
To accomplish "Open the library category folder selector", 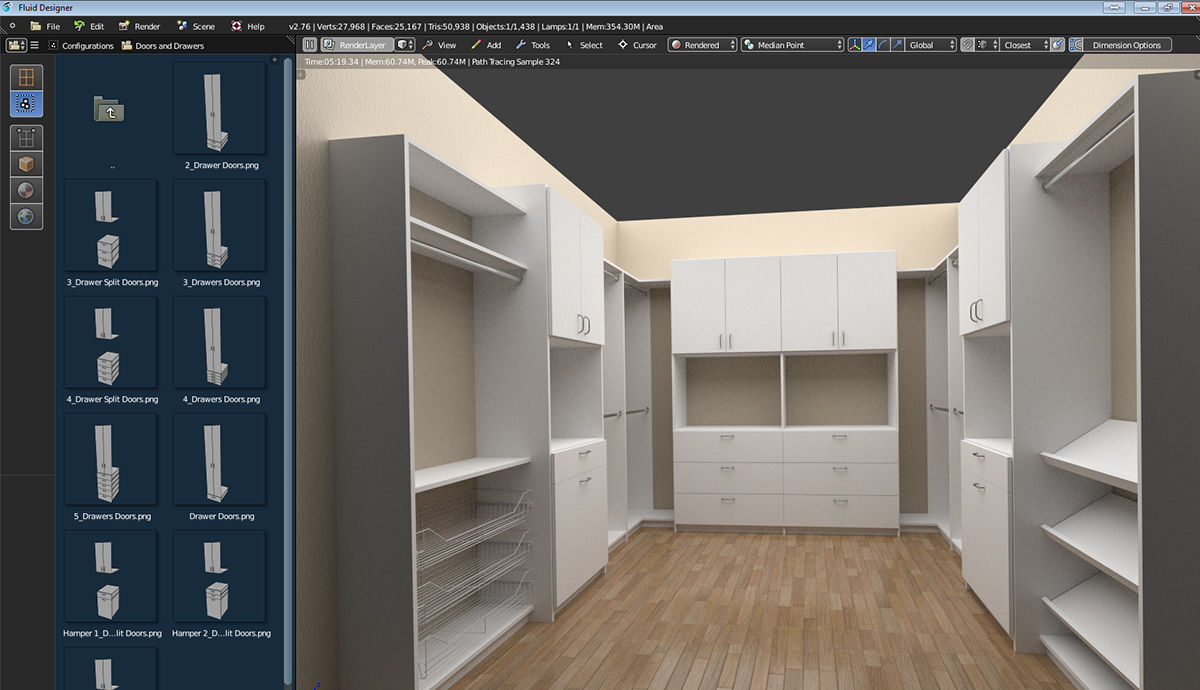I will pyautogui.click(x=16, y=45).
